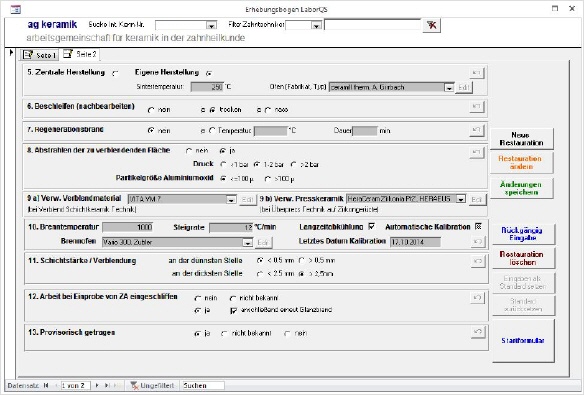The image size is (584, 395).
Task: Click Edit button next to Verblendmaterial field
Action: pos(247,200)
